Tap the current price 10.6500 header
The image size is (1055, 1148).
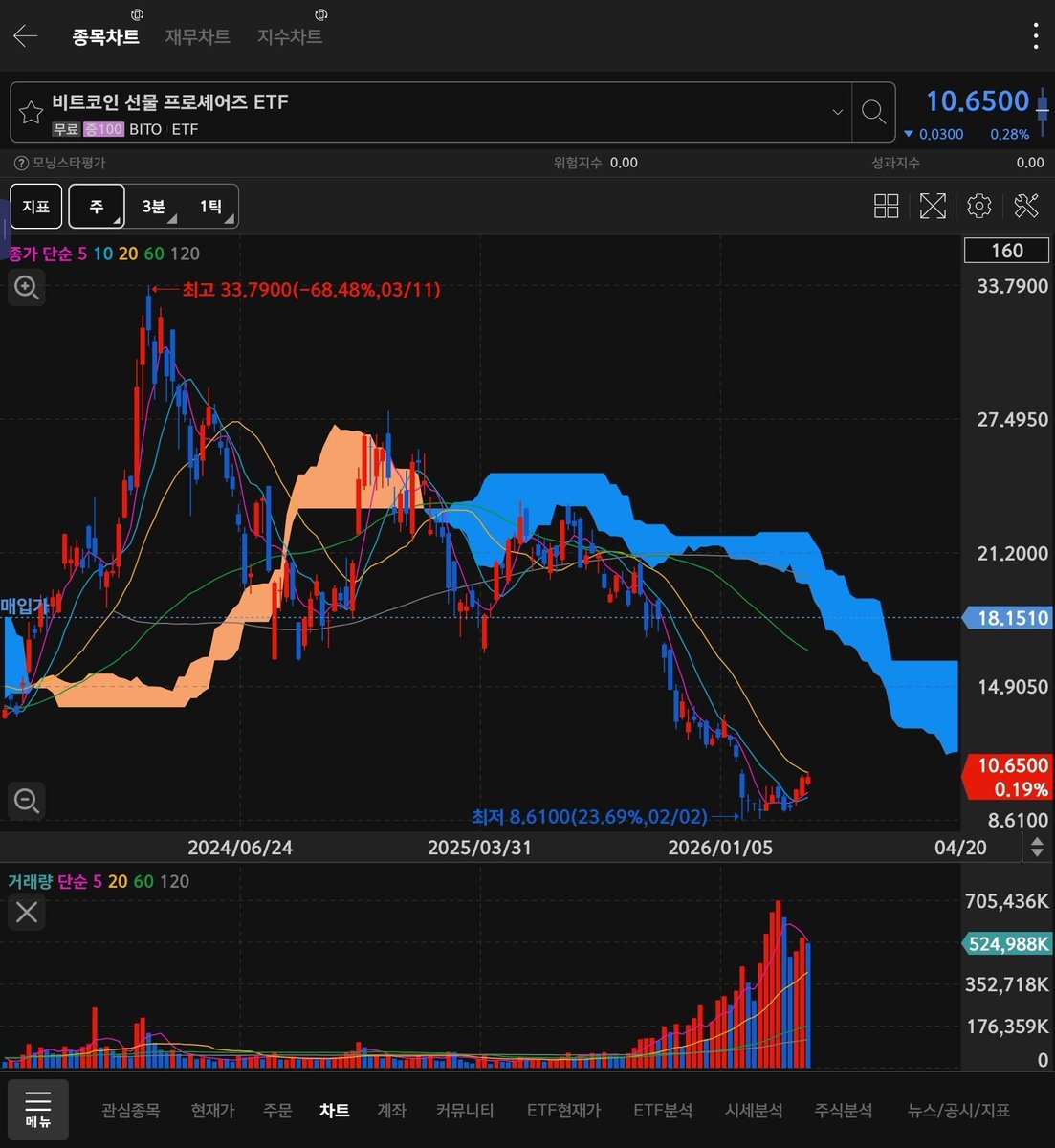pyautogui.click(x=977, y=101)
